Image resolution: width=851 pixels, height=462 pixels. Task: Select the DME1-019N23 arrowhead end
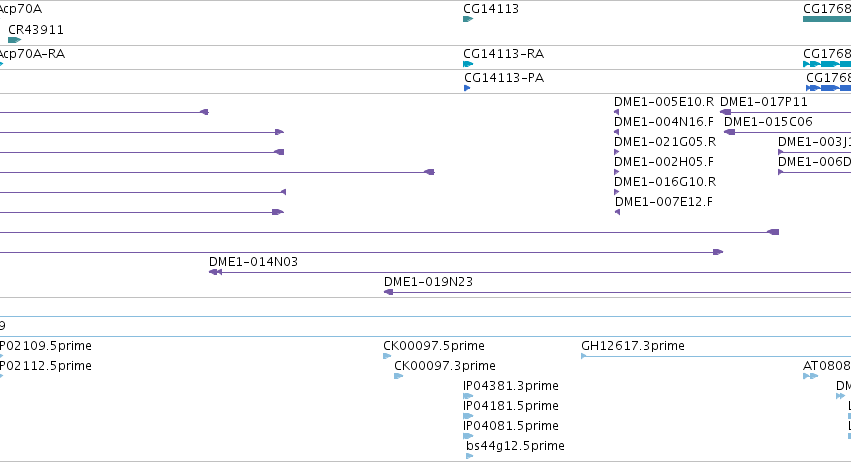[388, 292]
